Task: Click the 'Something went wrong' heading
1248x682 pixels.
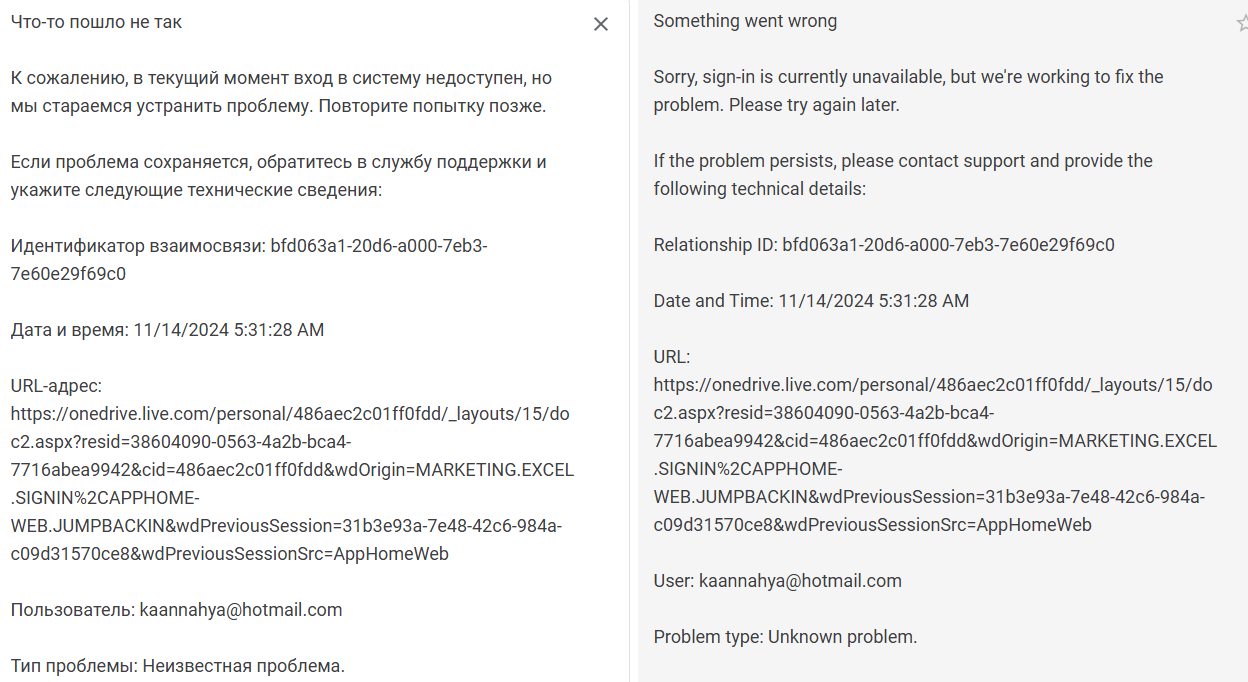Action: pyautogui.click(x=745, y=21)
